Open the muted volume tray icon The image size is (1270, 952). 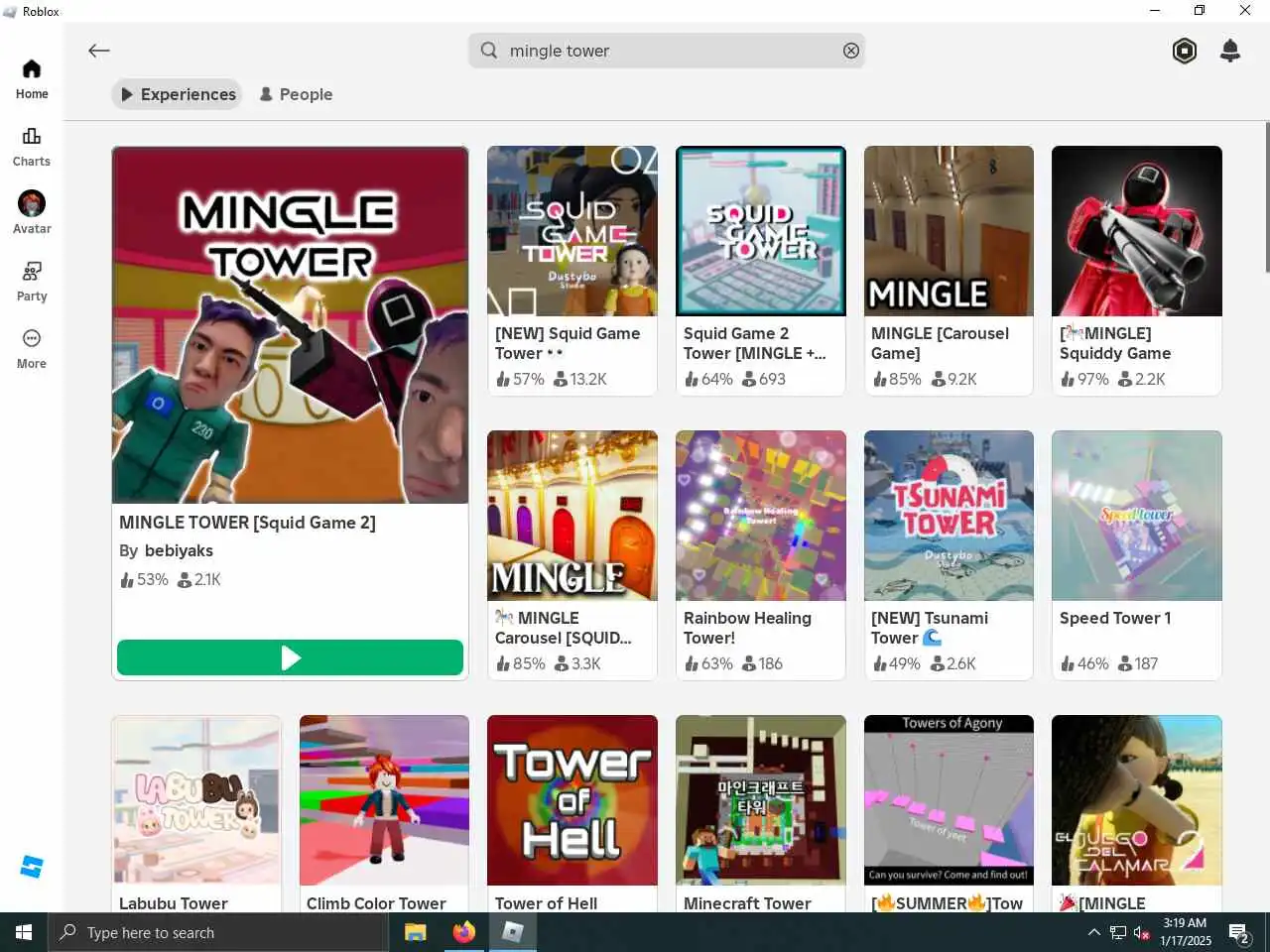1142,932
